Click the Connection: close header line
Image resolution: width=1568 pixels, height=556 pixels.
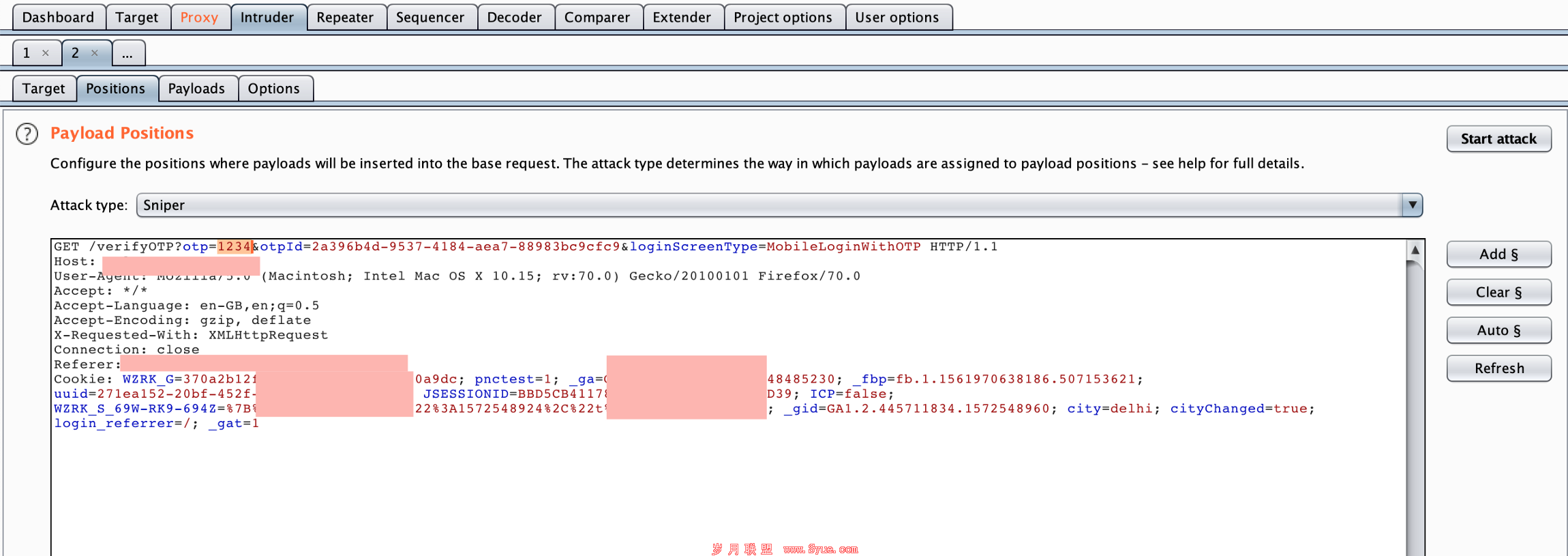(127, 350)
